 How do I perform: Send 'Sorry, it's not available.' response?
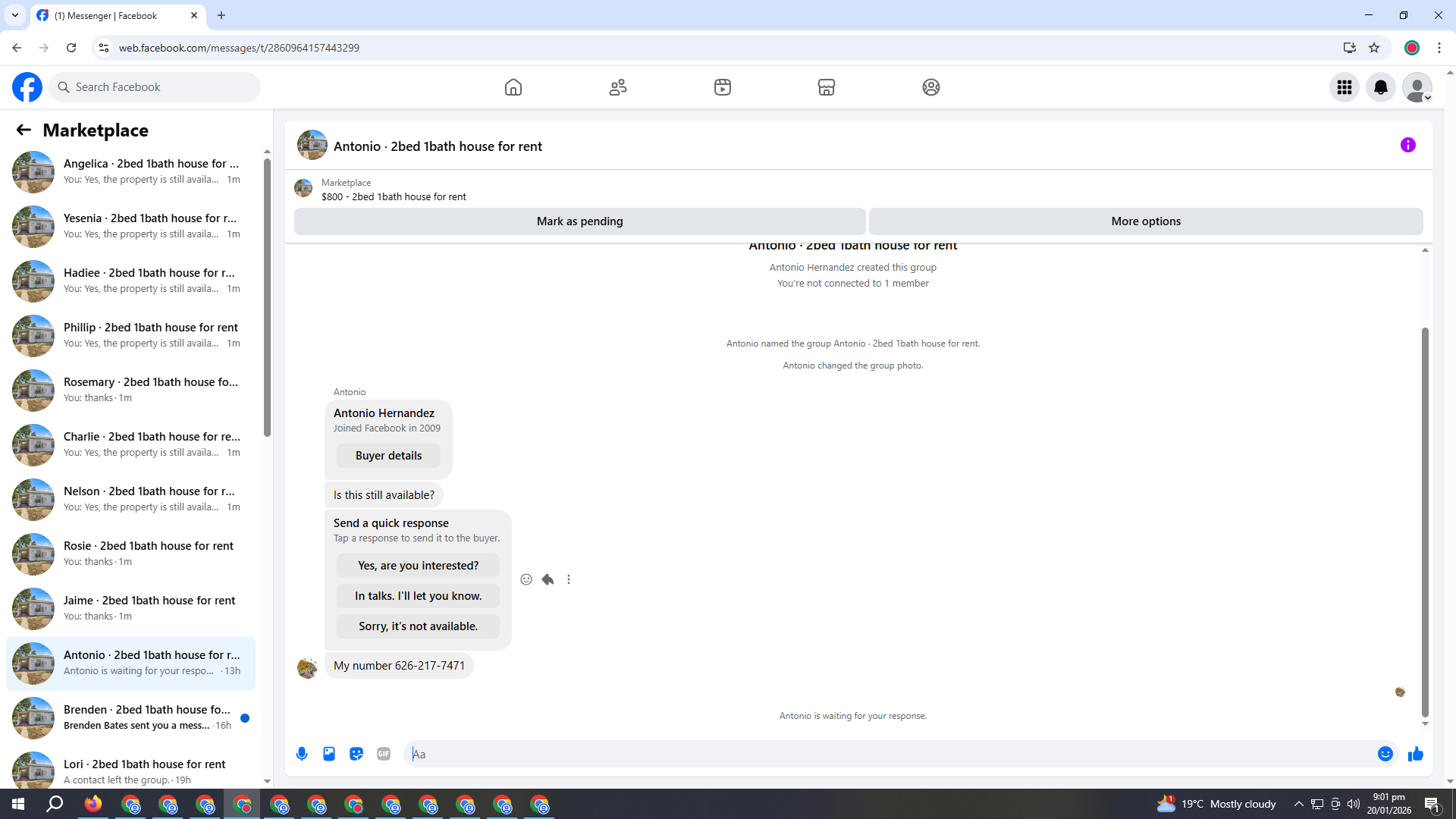pyautogui.click(x=419, y=626)
